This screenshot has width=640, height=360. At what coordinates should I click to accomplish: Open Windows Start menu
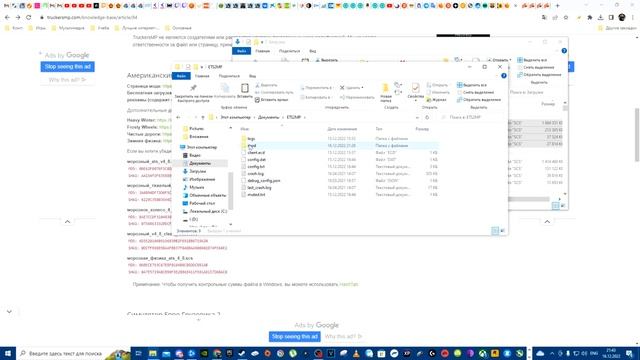8,353
